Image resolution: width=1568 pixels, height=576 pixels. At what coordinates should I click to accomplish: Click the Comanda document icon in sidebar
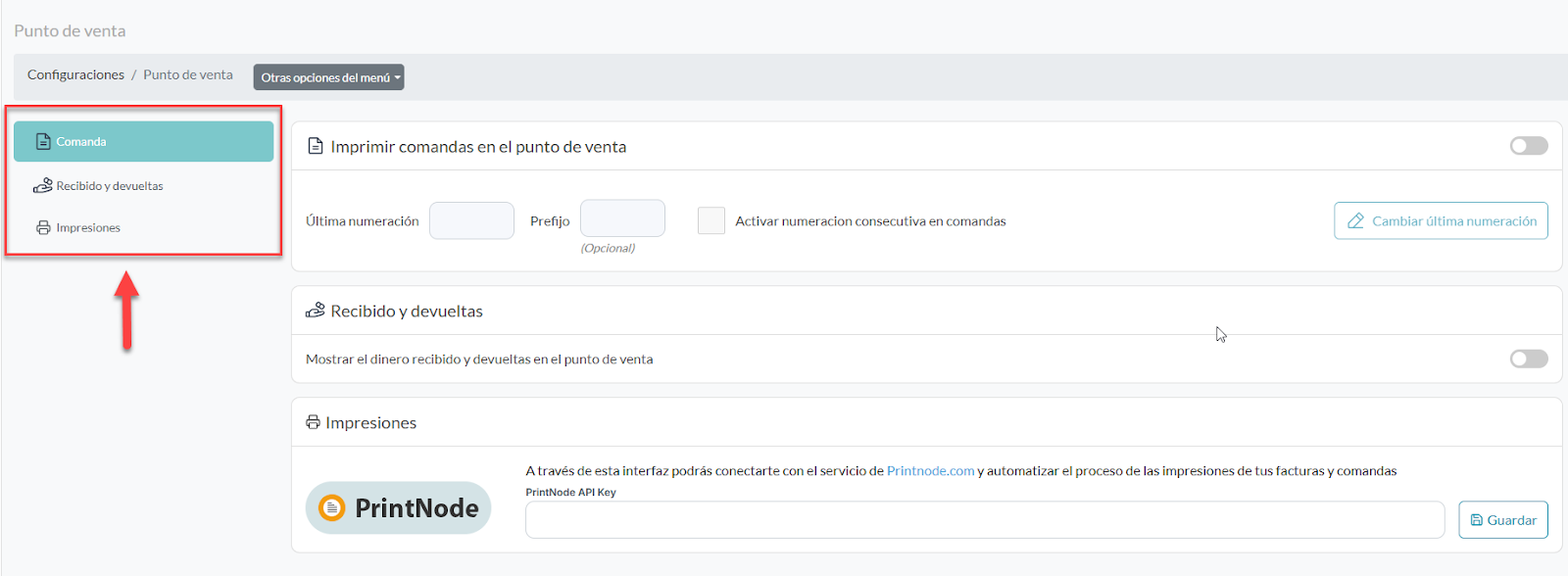43,142
